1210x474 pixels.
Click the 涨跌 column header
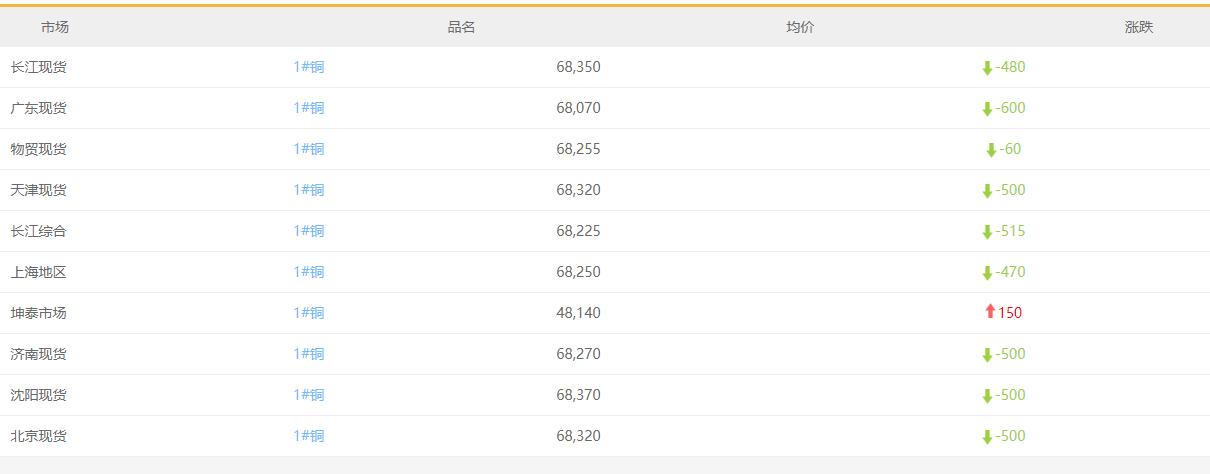[1139, 27]
